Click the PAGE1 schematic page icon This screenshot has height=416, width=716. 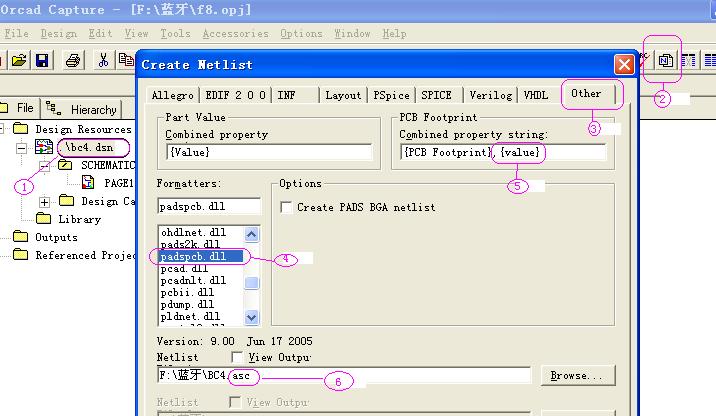click(88, 183)
